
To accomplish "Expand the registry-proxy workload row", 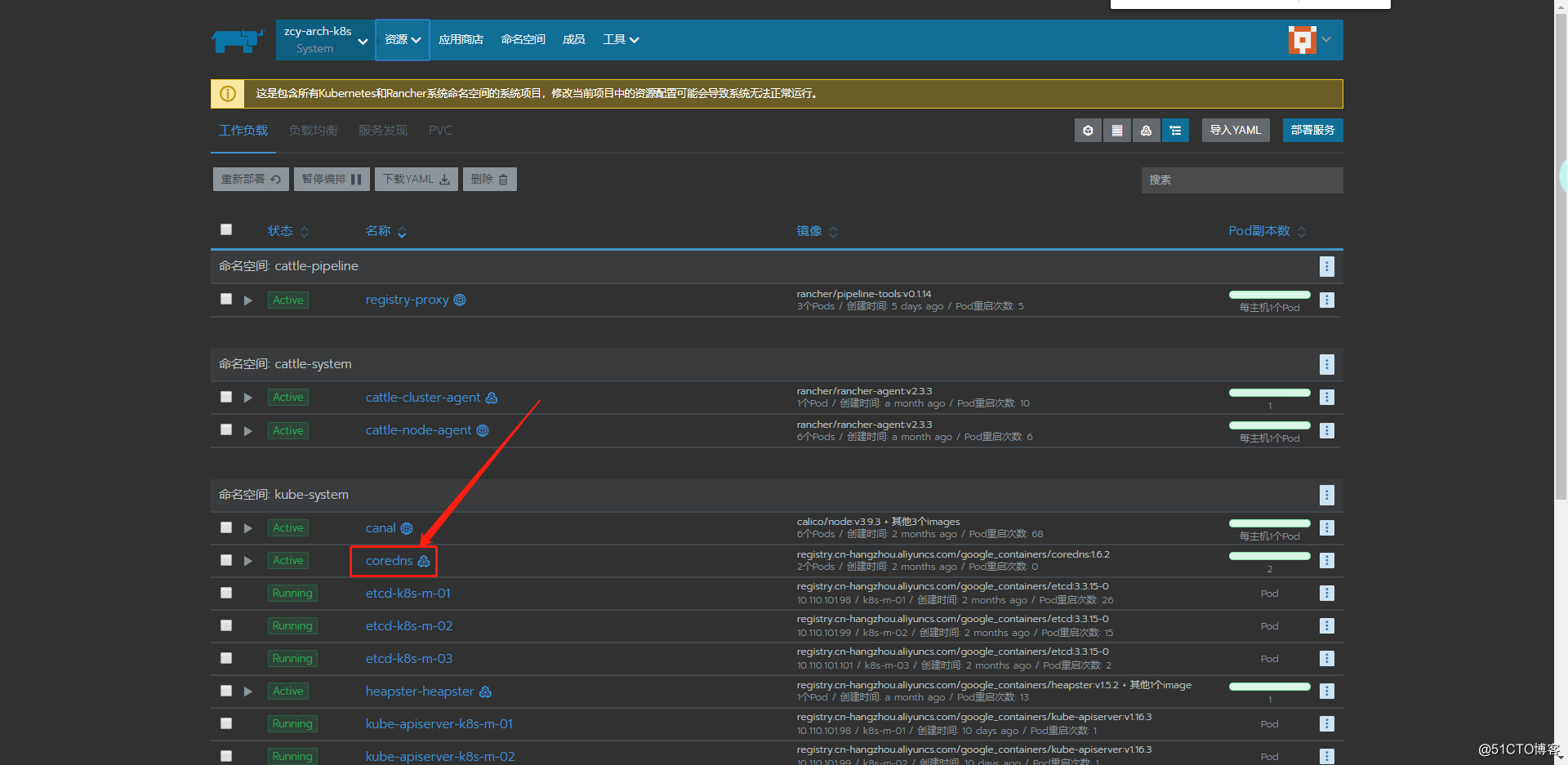I will (248, 300).
